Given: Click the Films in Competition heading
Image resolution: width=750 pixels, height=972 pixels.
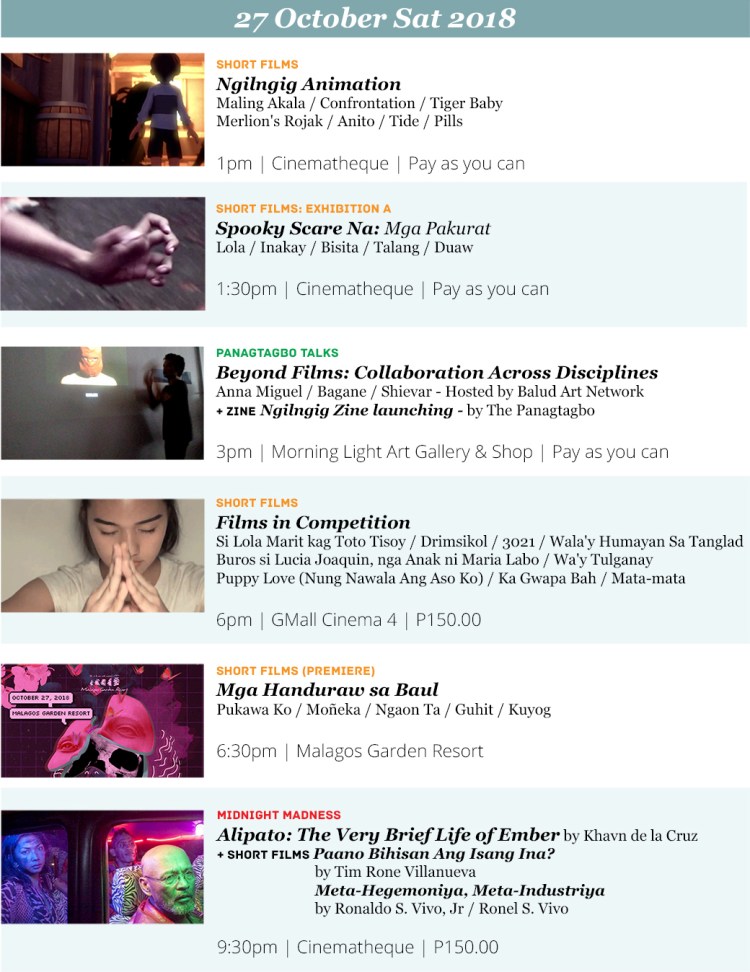Looking at the screenshot, I should click(x=313, y=522).
